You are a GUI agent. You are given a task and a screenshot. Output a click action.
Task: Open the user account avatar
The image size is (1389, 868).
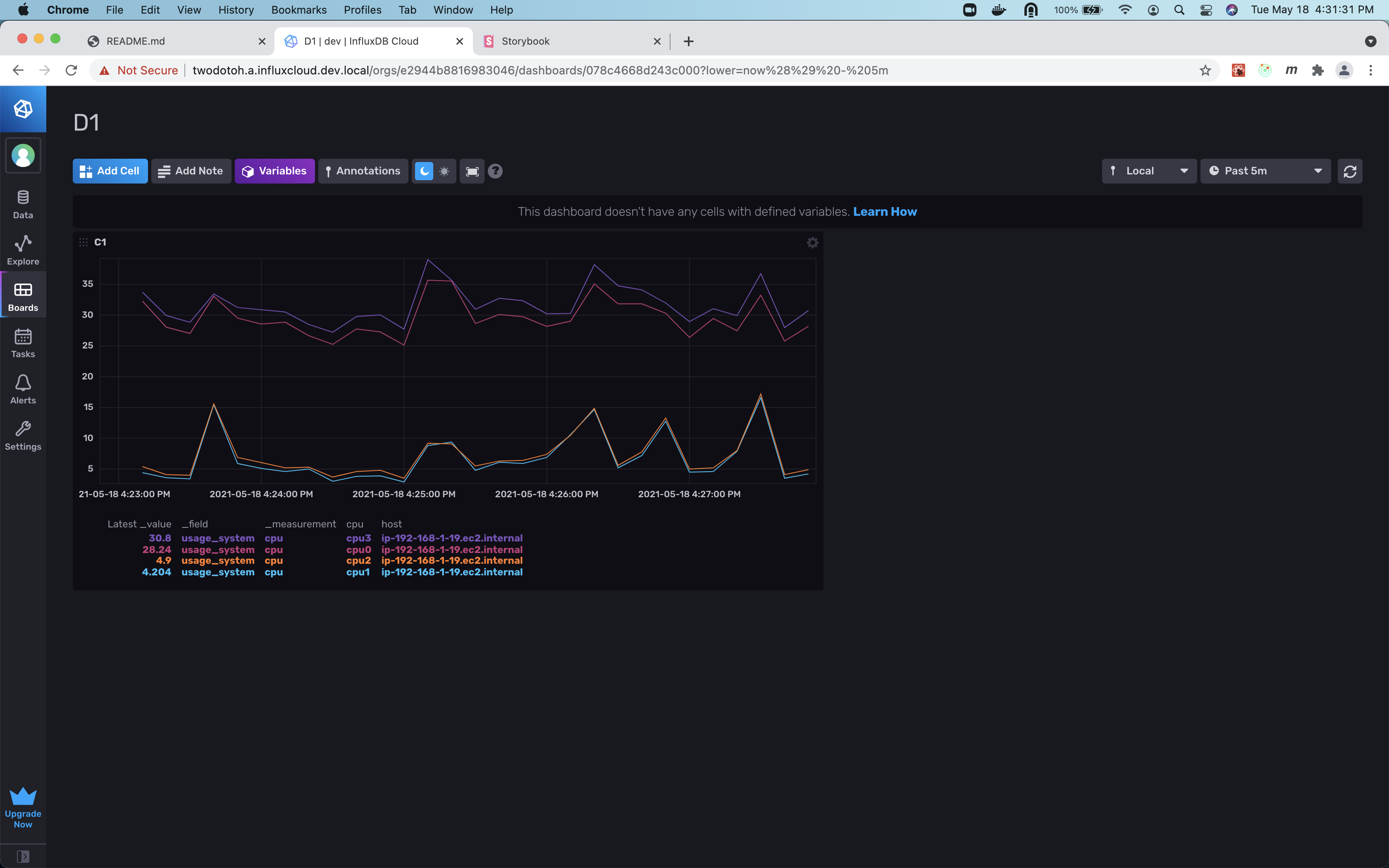[23, 155]
